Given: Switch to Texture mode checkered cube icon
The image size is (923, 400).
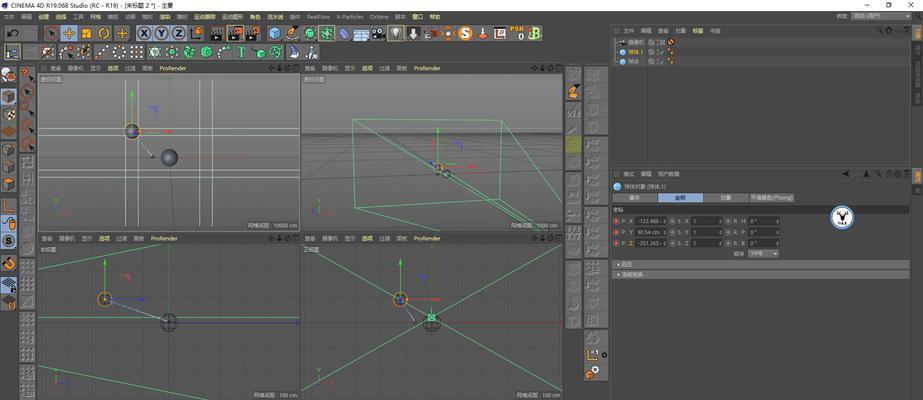Looking at the screenshot, I should (9, 114).
